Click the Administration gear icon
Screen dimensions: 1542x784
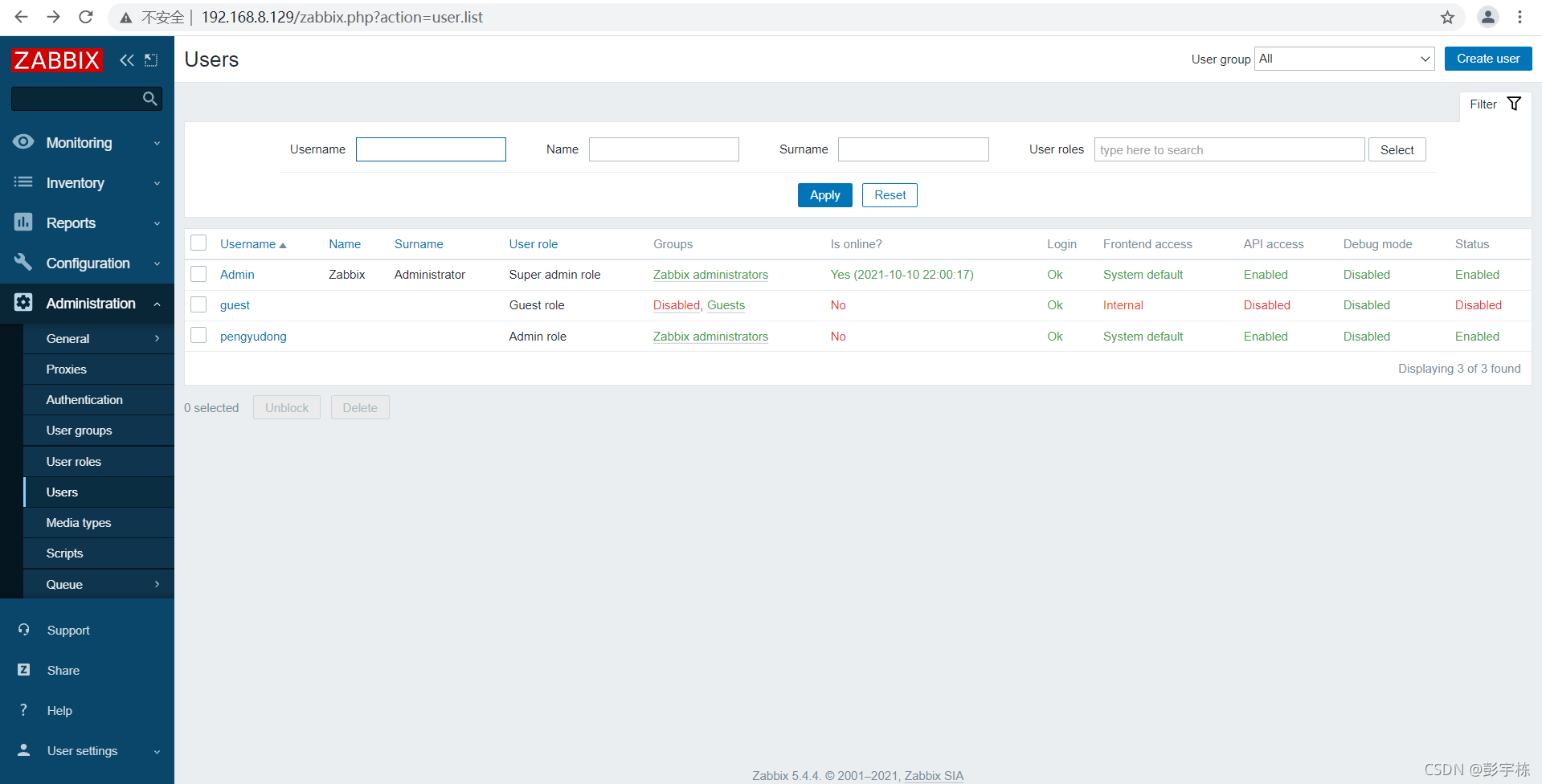click(x=23, y=303)
